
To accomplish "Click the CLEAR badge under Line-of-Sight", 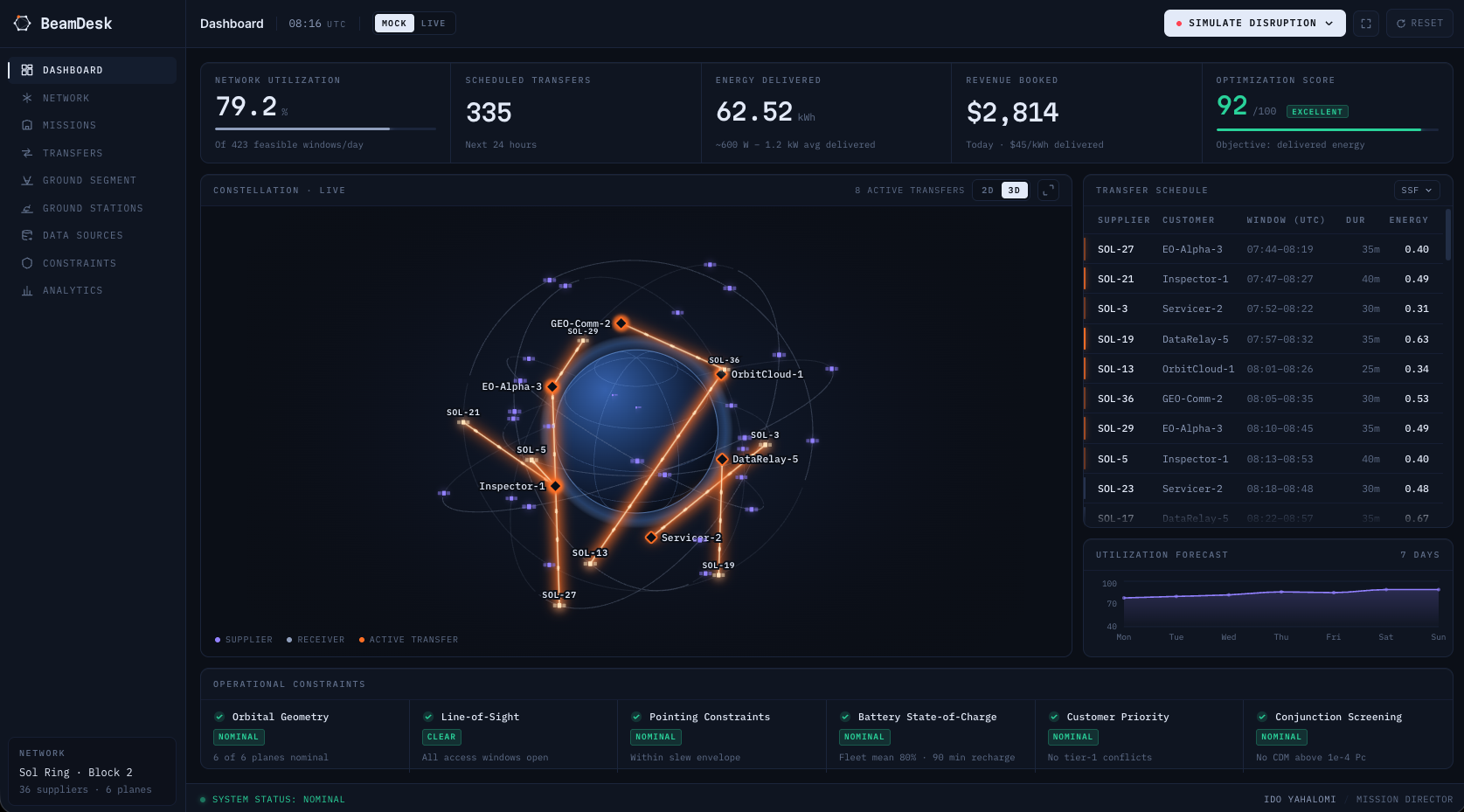I will [x=441, y=737].
